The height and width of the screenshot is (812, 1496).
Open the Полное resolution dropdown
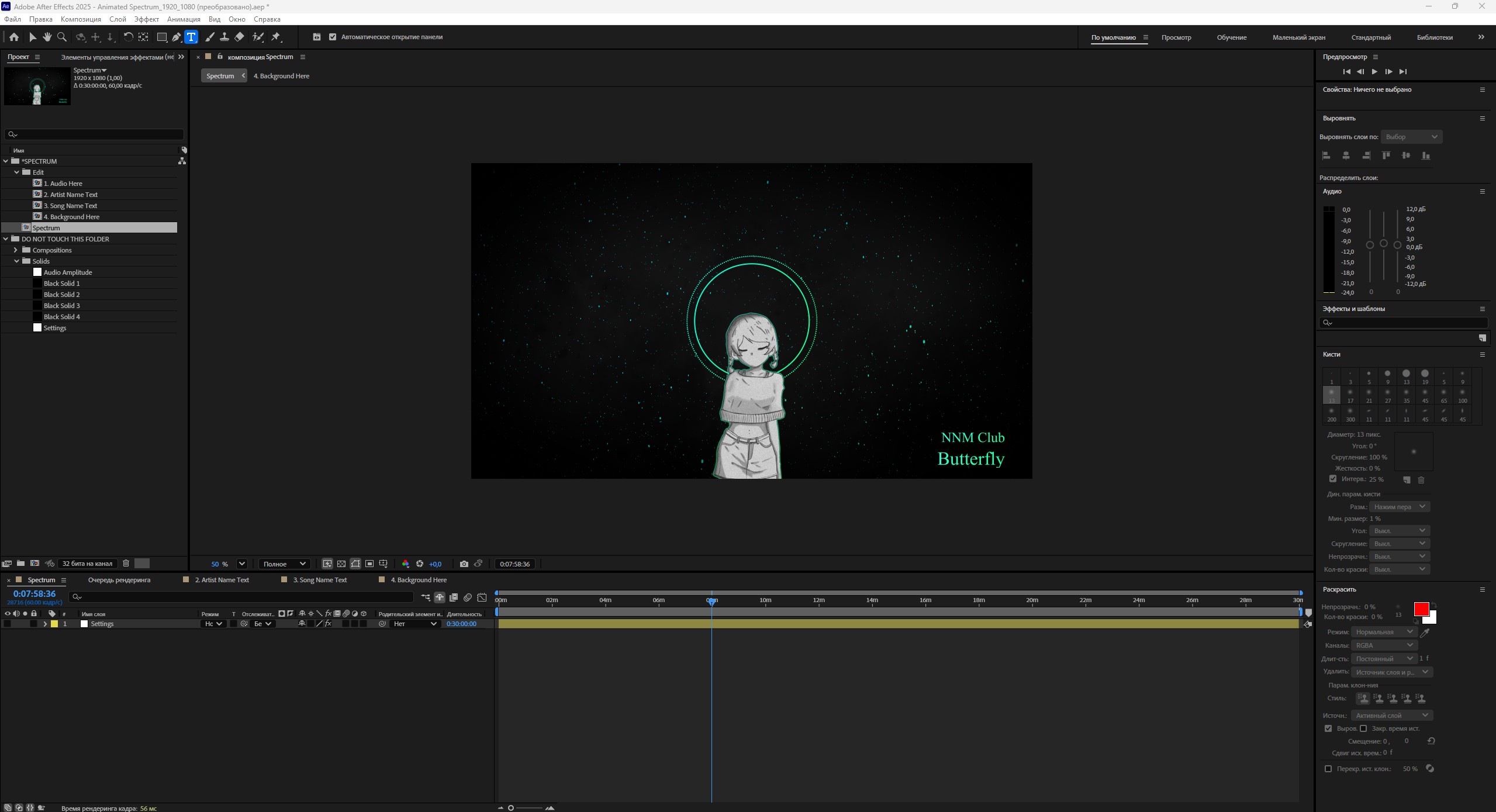point(284,564)
